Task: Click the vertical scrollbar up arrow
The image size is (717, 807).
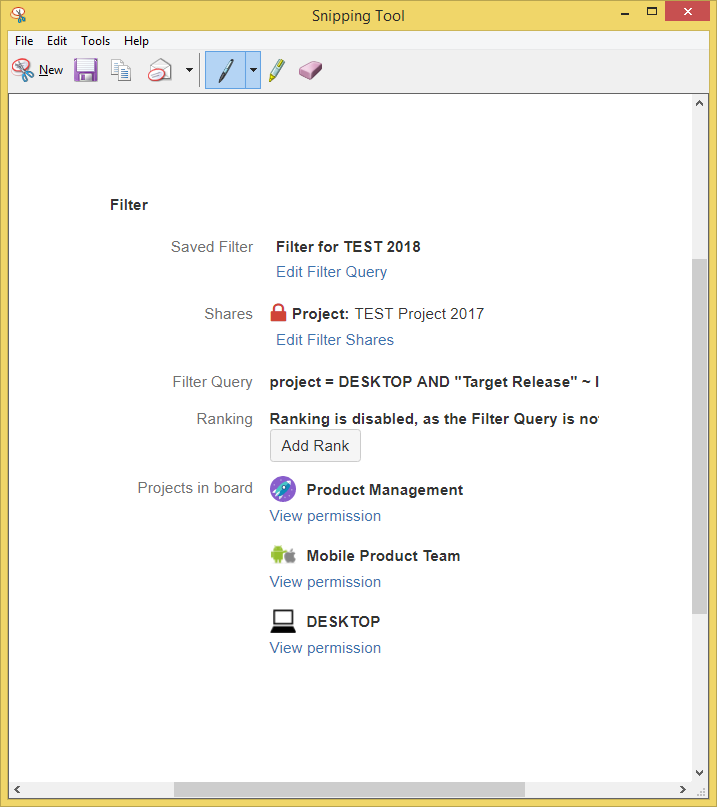Action: click(699, 103)
